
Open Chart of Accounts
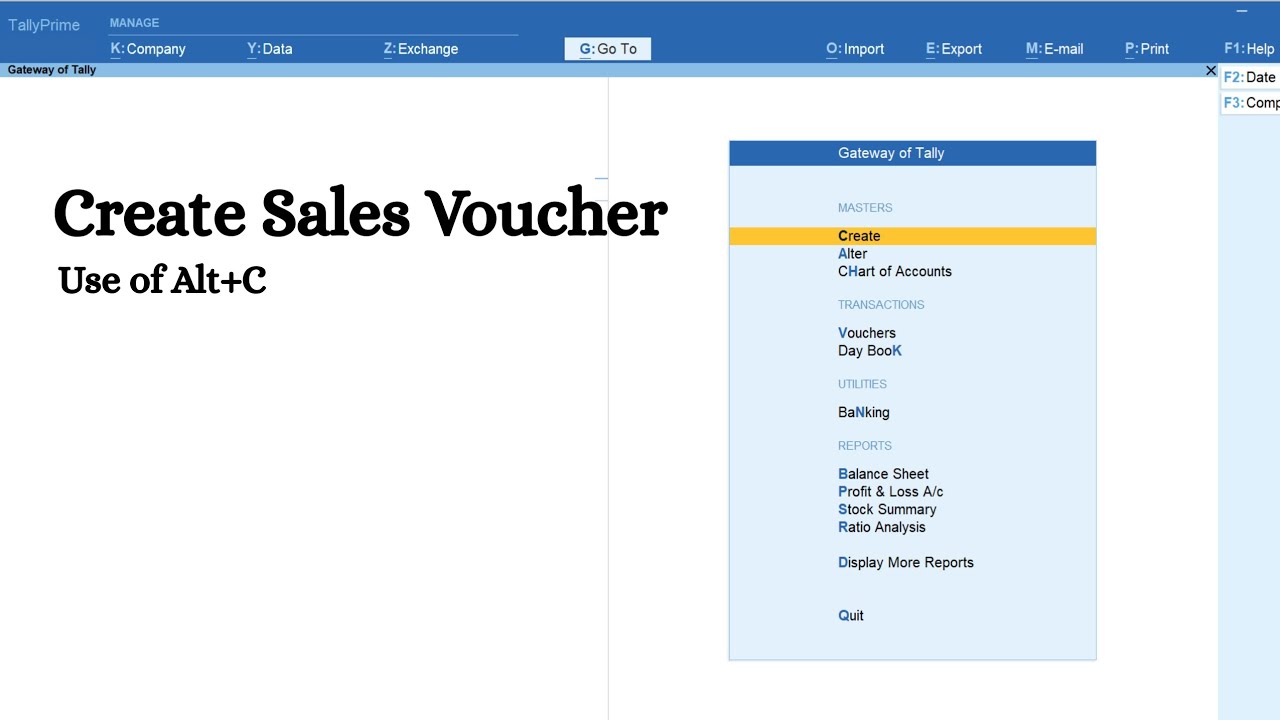pyautogui.click(x=895, y=272)
